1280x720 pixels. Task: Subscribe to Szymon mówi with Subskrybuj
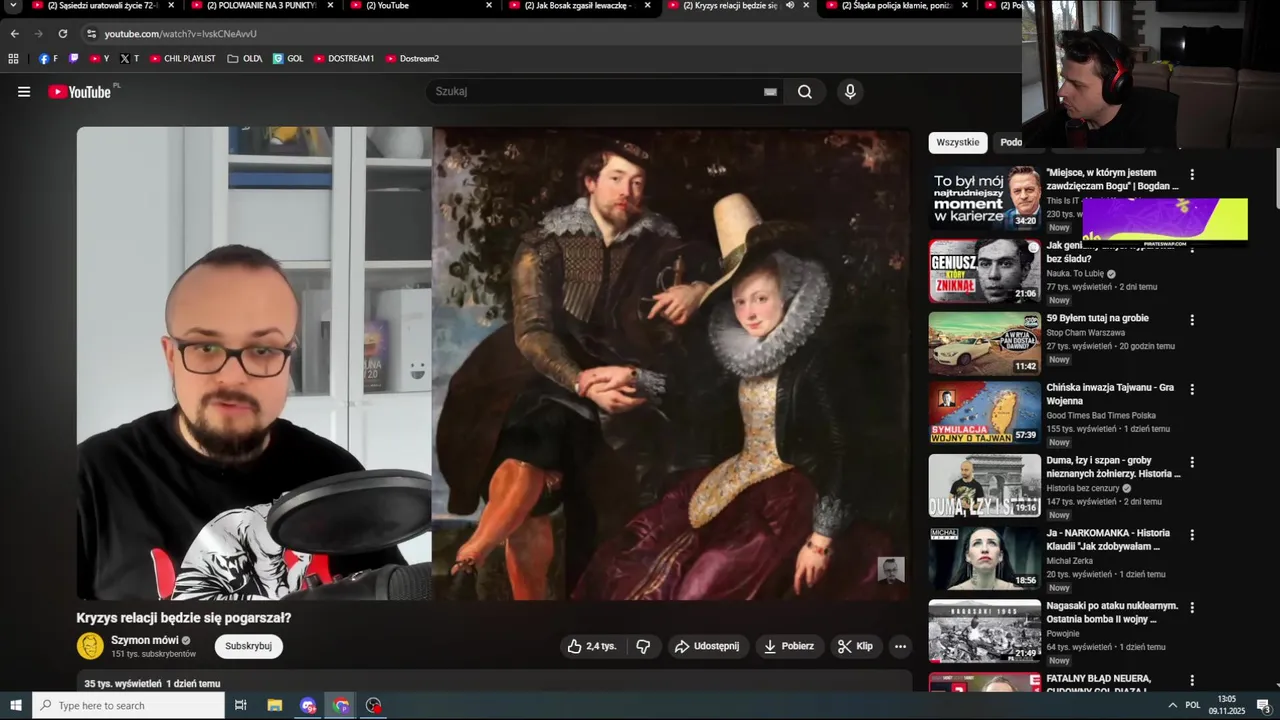[x=248, y=646]
